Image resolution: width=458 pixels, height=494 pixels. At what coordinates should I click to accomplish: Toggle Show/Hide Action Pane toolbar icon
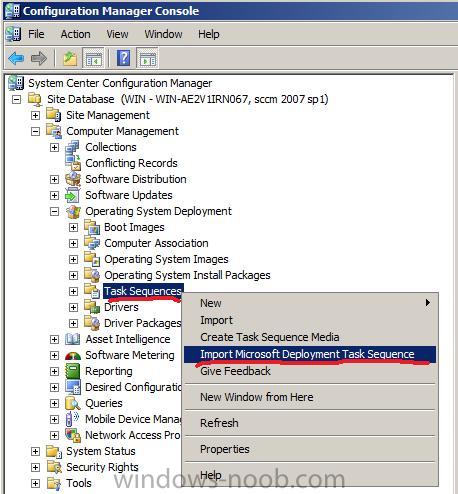pyautogui.click(x=147, y=59)
